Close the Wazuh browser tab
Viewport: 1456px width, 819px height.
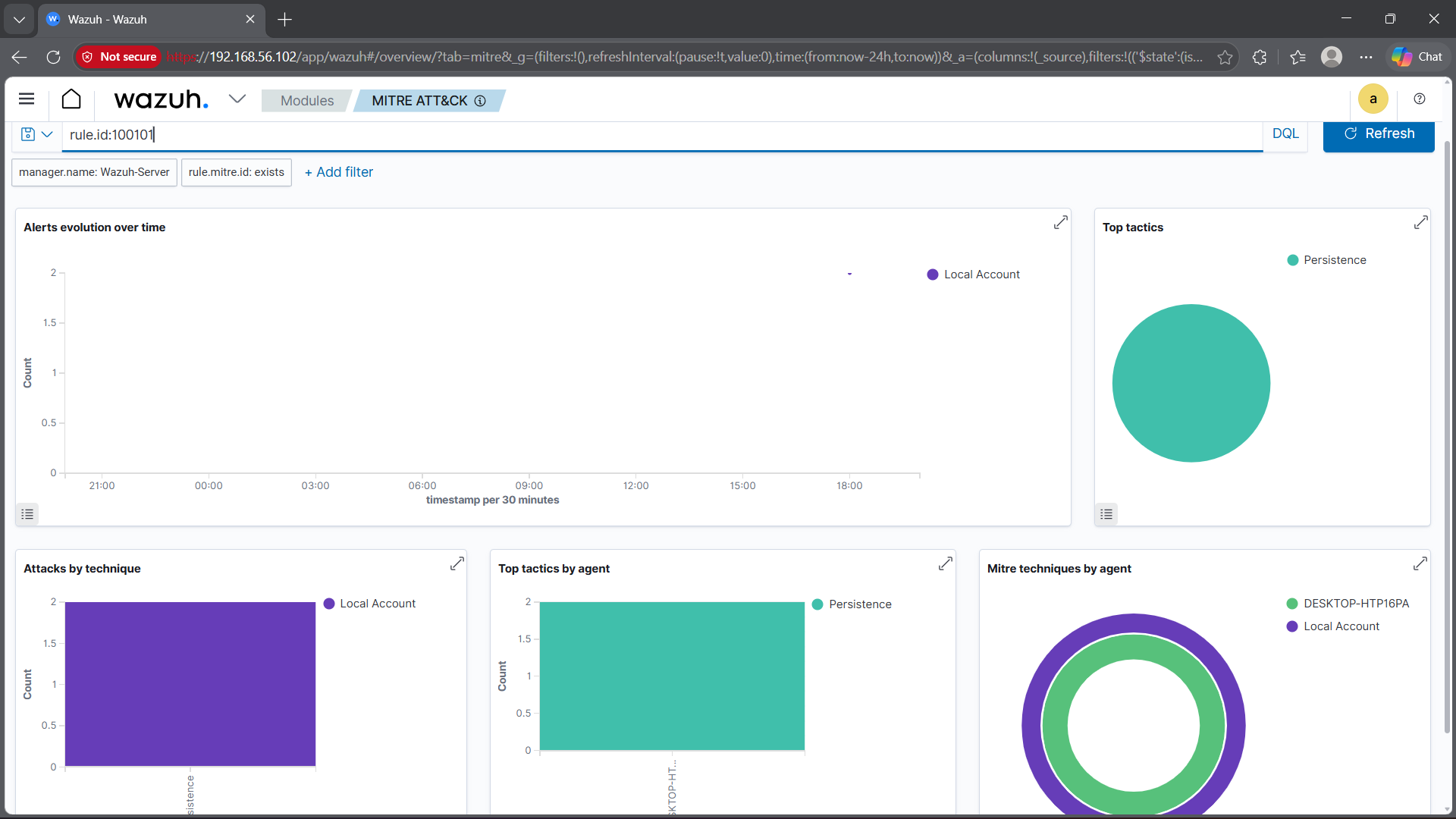coord(250,20)
